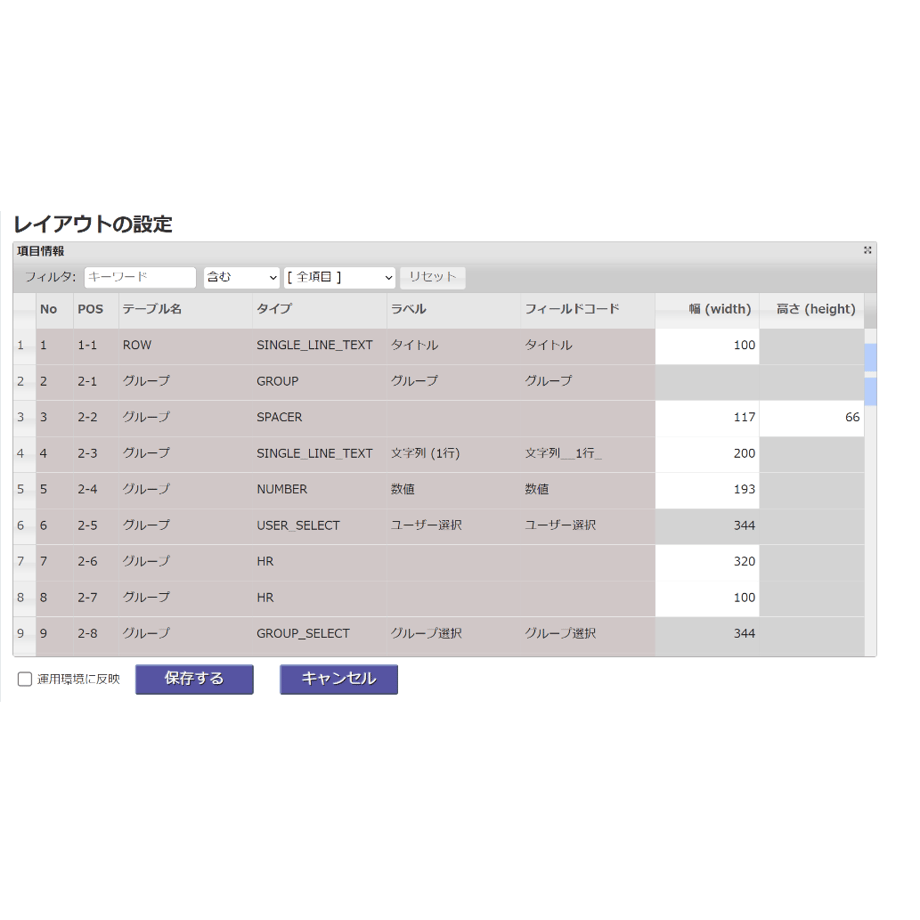This screenshot has width=920, height=920.
Task: Click the フィールドコード column header
Action: pyautogui.click(x=588, y=310)
